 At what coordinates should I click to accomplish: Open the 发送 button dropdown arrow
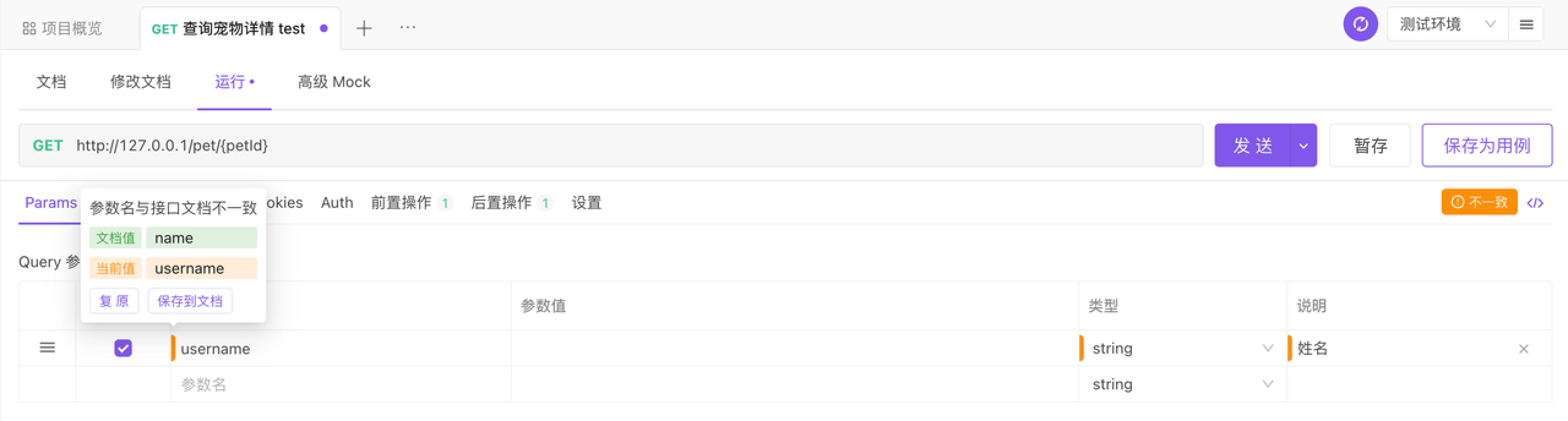tap(1303, 146)
